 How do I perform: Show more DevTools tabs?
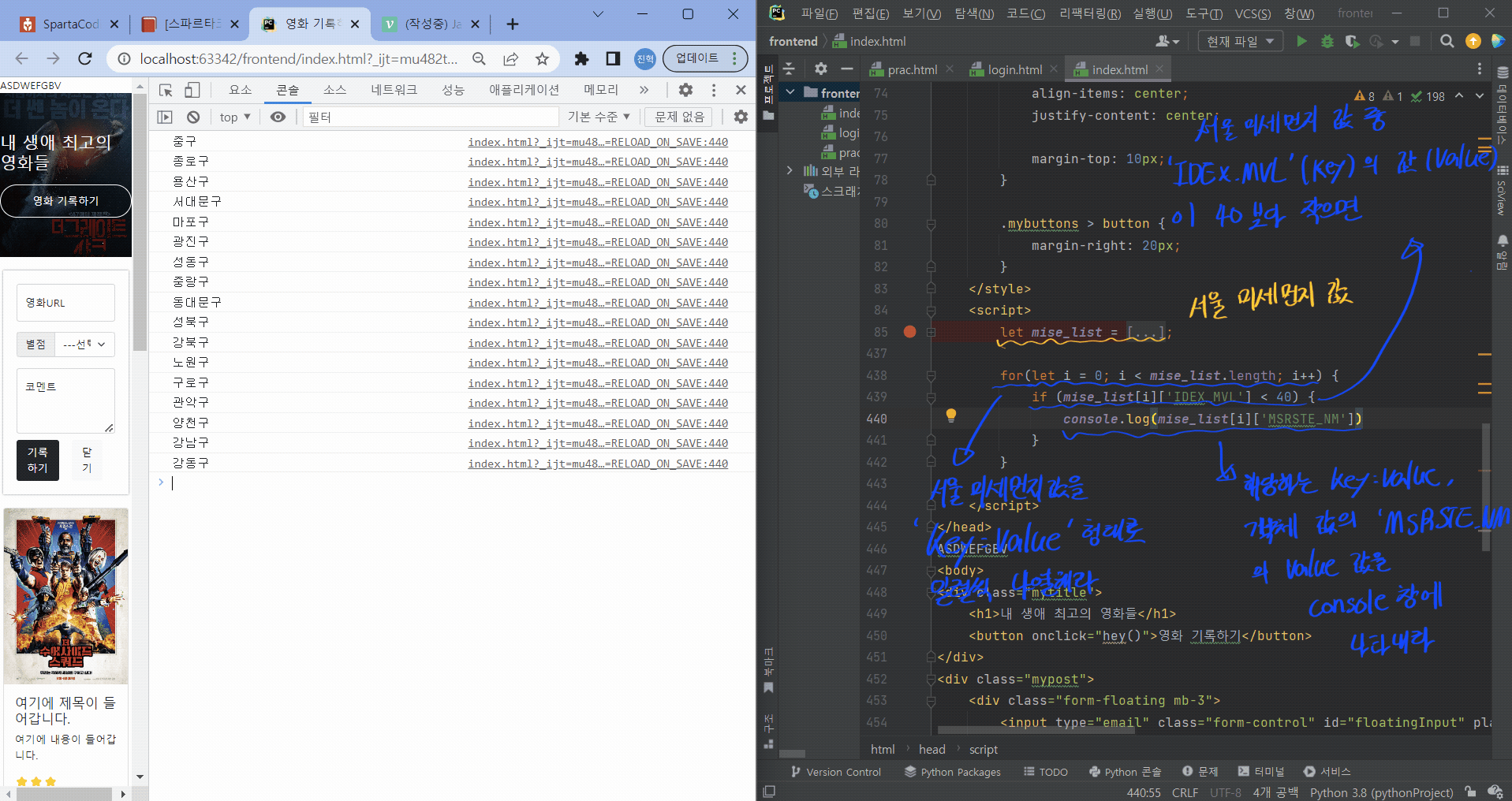644,90
